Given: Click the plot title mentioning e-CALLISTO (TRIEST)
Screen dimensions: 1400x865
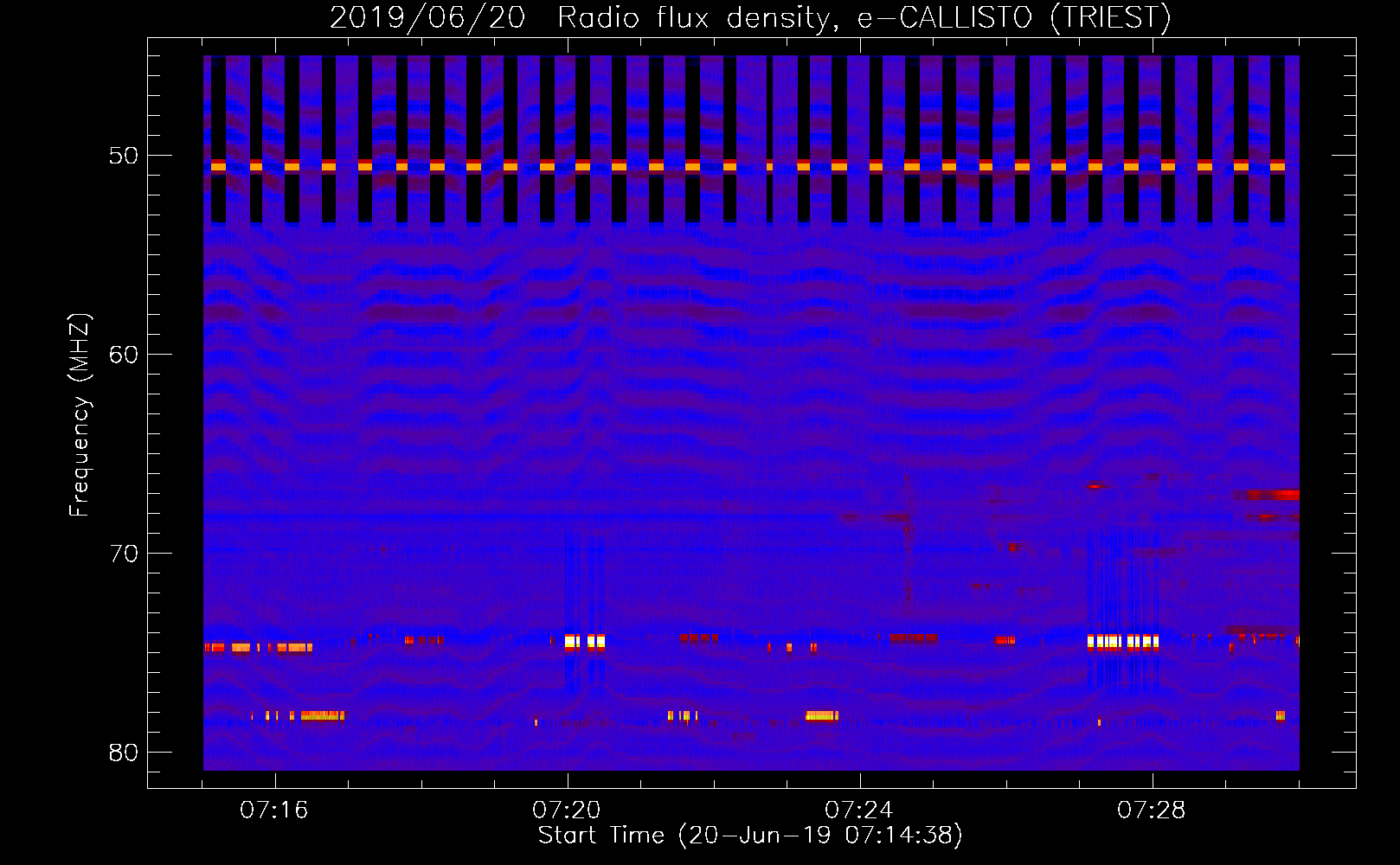Looking at the screenshot, I should (750, 17).
